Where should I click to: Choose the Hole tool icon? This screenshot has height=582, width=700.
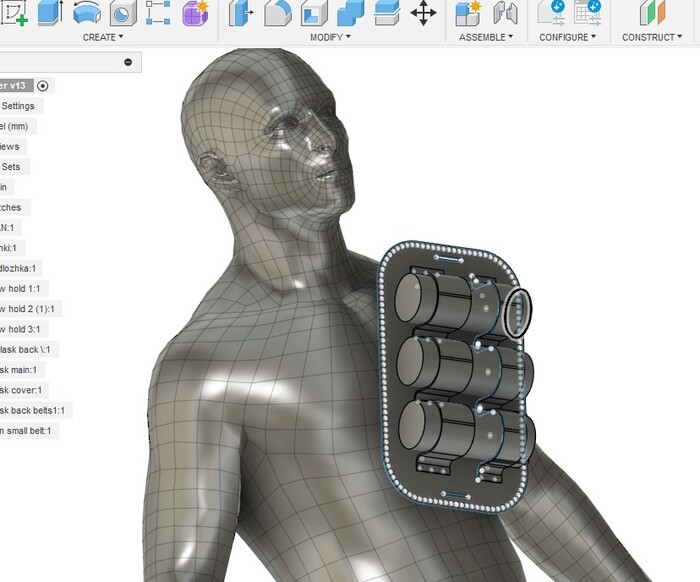122,13
